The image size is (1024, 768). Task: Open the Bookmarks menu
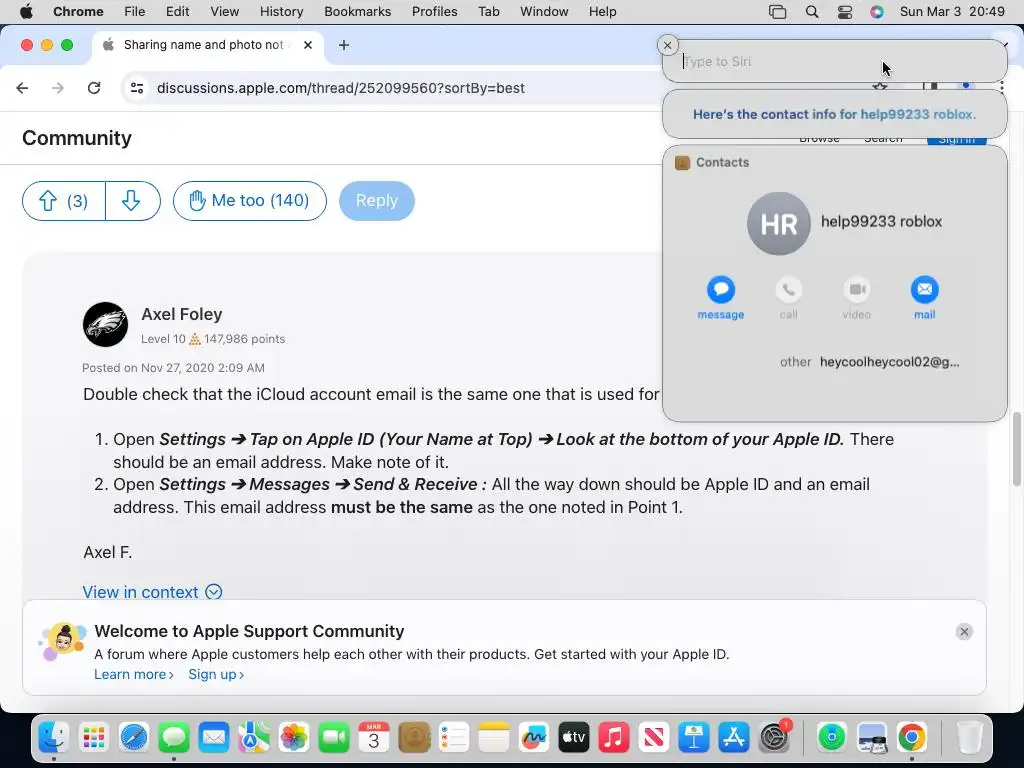coord(358,12)
